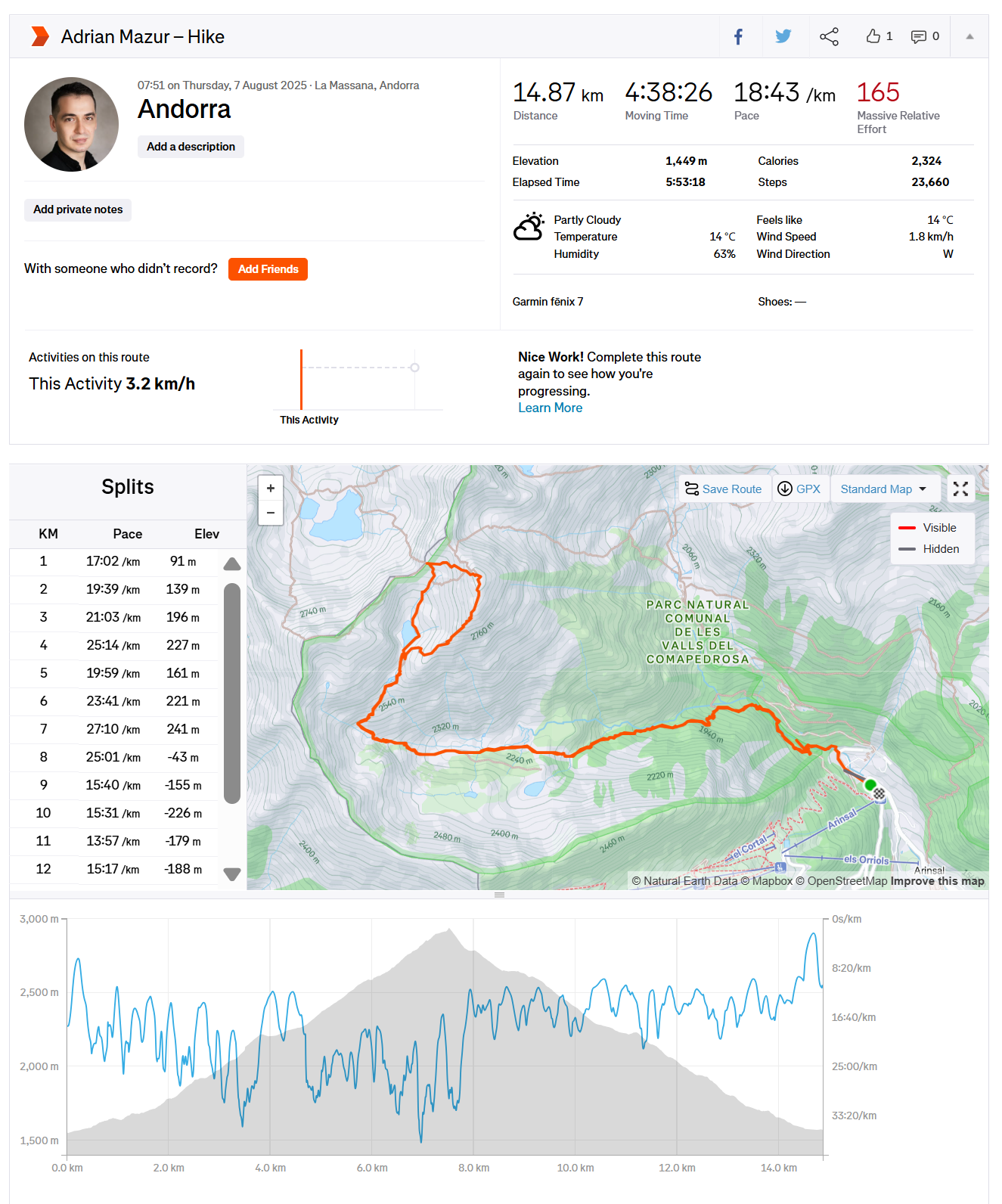The image size is (1002, 1204).
Task: Click Save Route on the map
Action: [723, 489]
